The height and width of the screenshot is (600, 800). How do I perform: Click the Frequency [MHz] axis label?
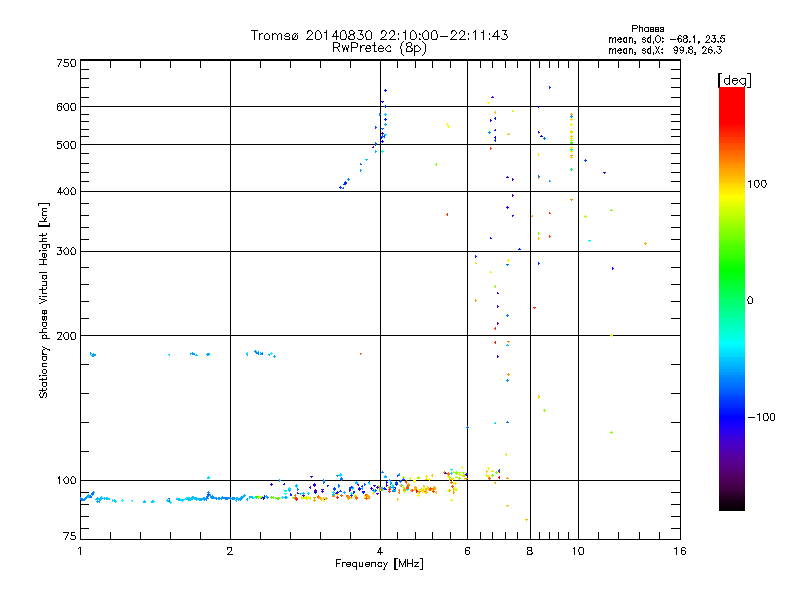pyautogui.click(x=379, y=566)
